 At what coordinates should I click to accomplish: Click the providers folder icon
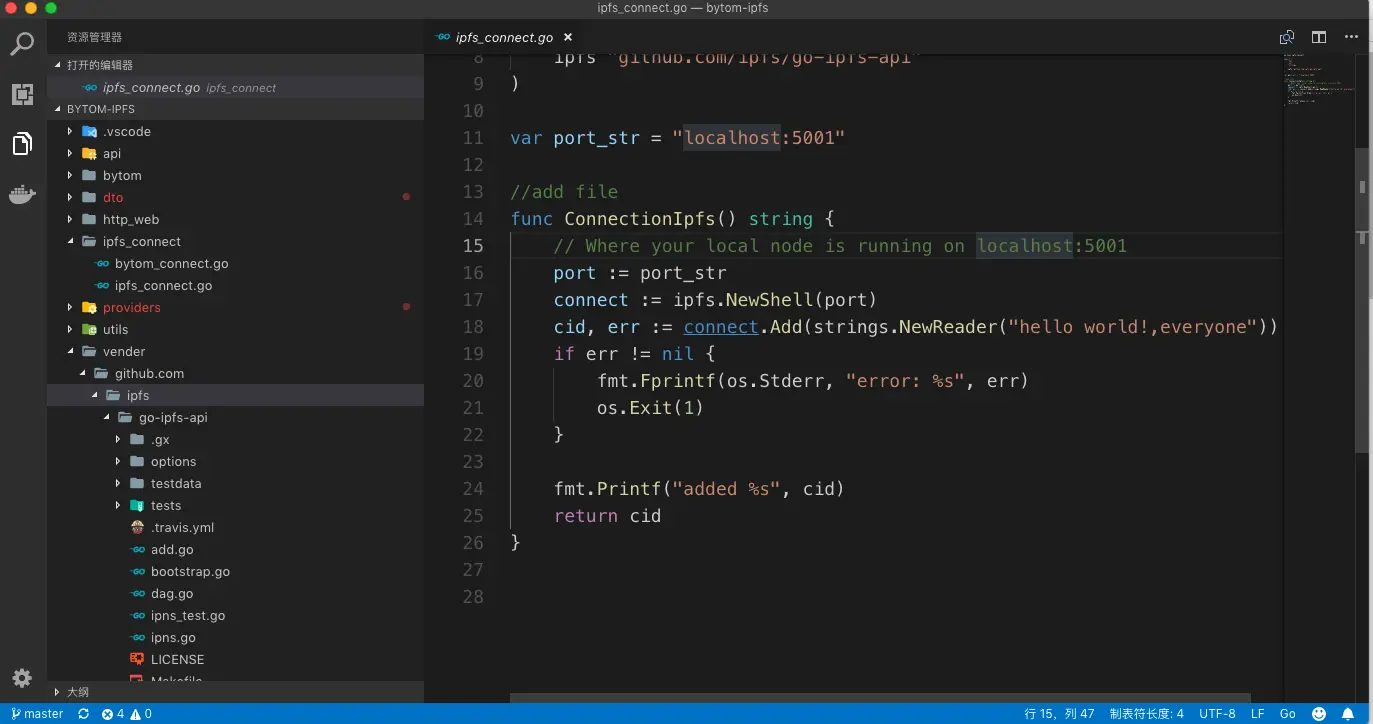point(89,308)
